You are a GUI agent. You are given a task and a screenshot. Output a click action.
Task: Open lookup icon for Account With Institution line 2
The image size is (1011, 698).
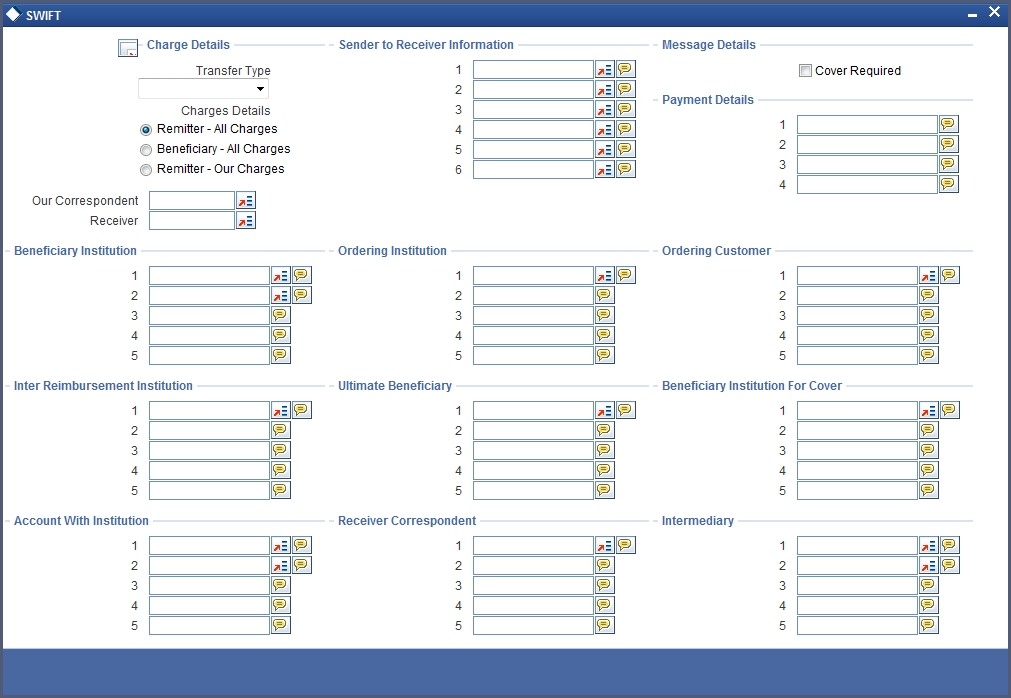(280, 565)
